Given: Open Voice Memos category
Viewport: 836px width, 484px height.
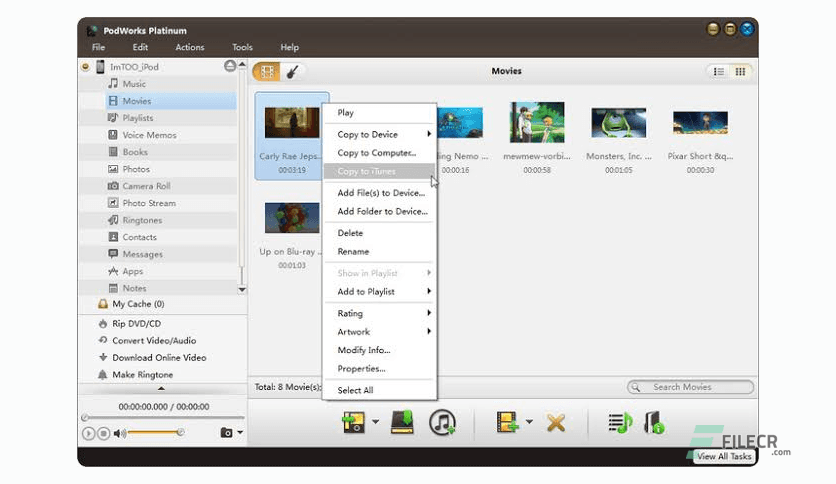Looking at the screenshot, I should point(149,135).
